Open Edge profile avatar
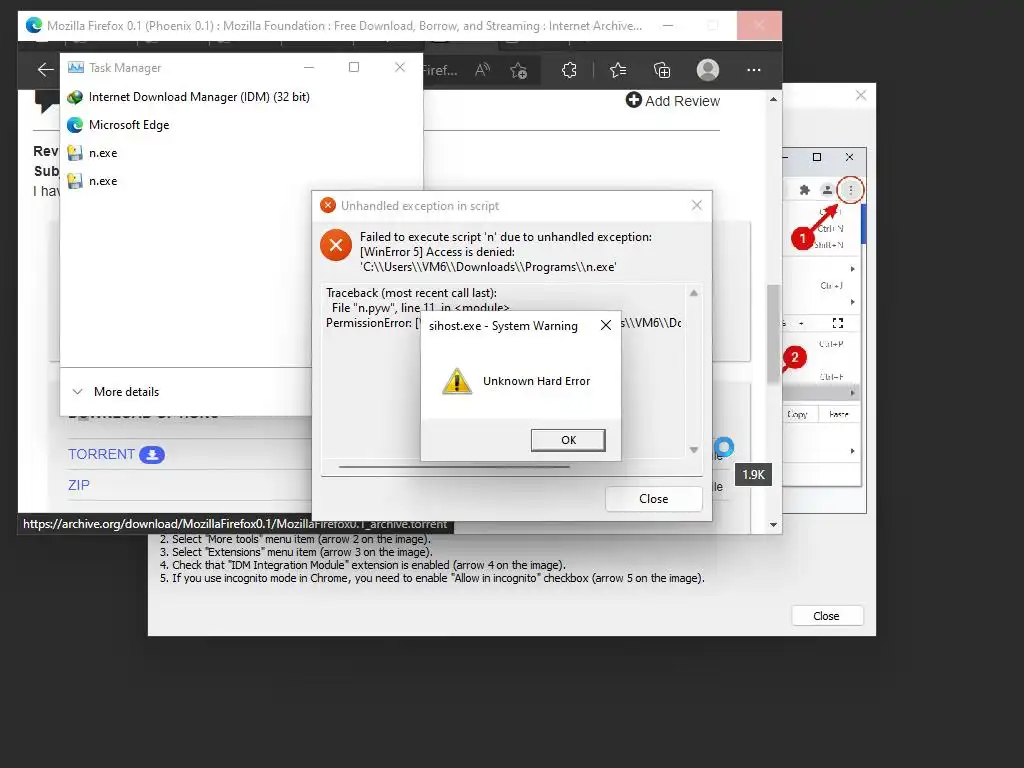1024x768 pixels. 707,70
